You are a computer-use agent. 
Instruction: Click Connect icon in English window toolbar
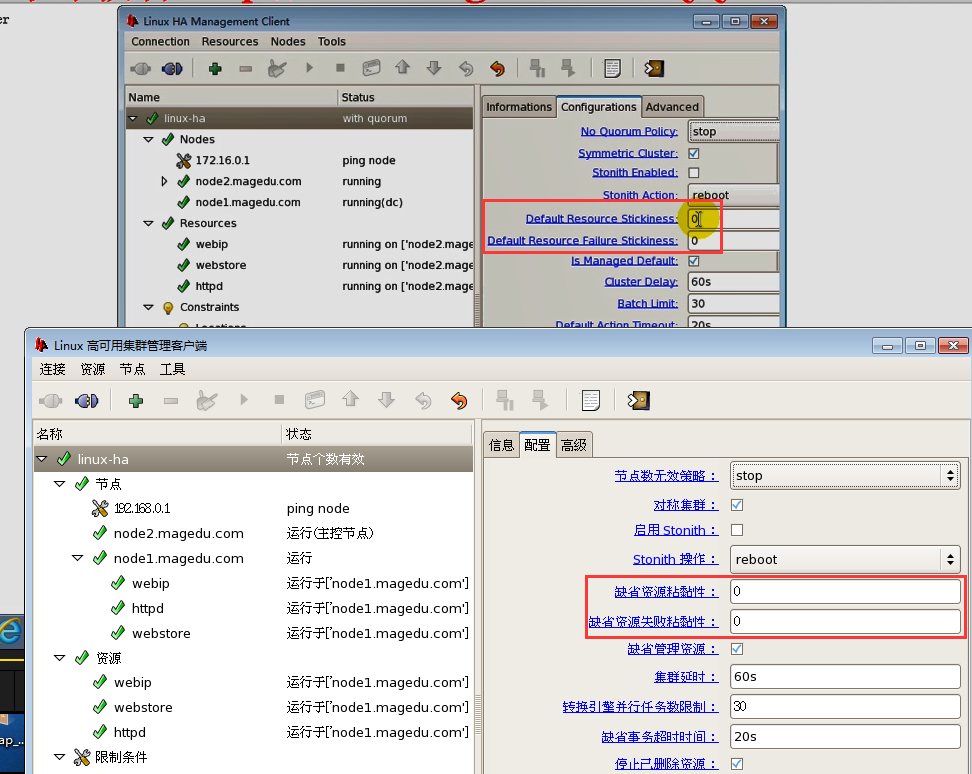[x=141, y=68]
